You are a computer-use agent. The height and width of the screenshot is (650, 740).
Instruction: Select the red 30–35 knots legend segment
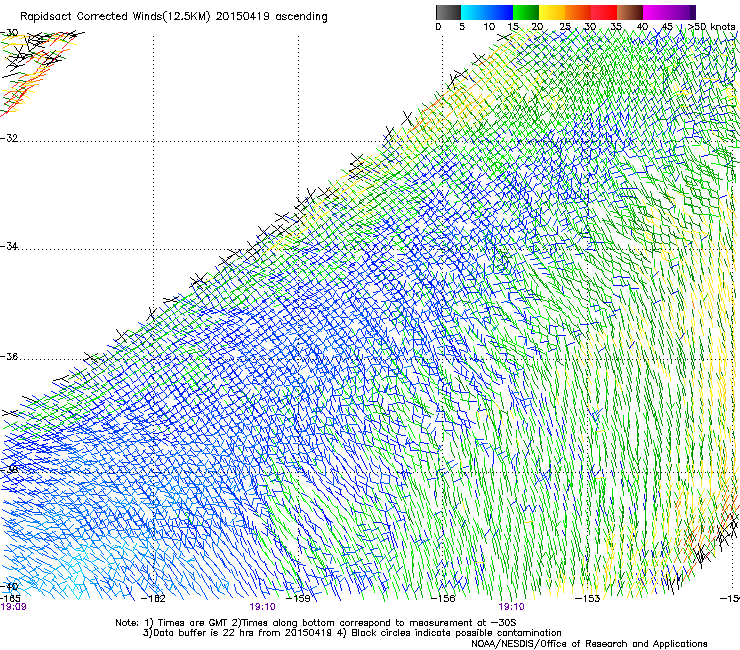(604, 12)
